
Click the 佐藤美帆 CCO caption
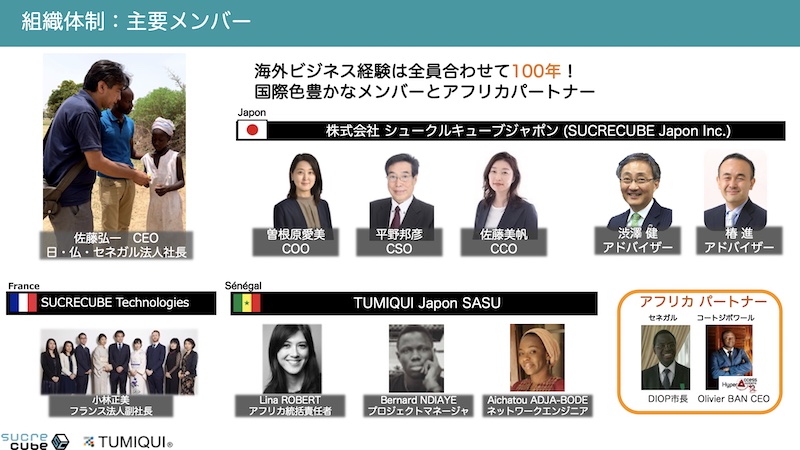pos(504,242)
